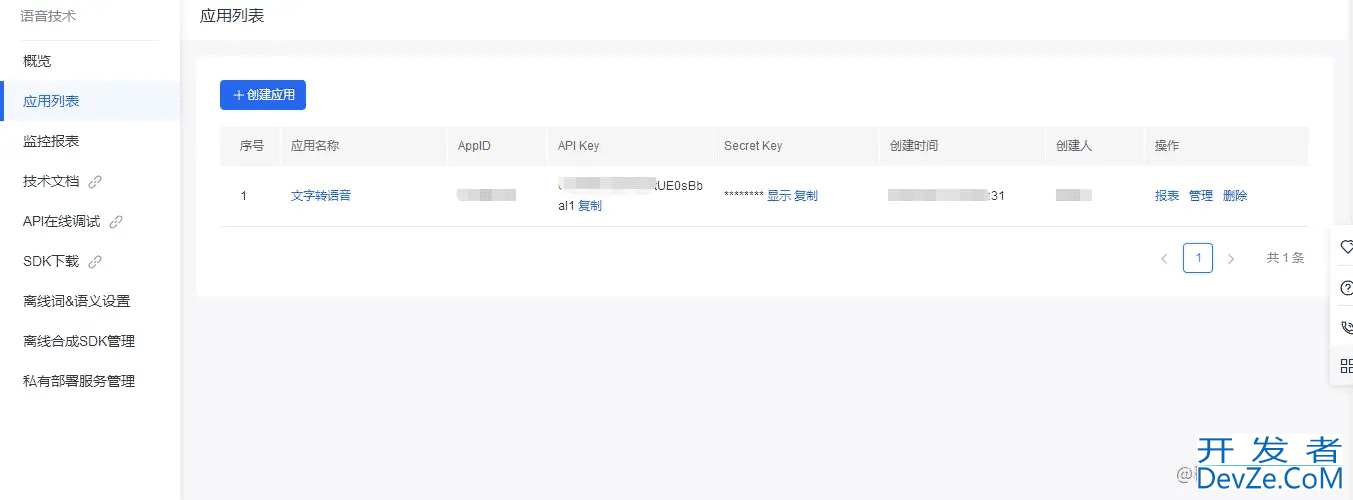Screen dimensions: 1353x500
Task: Click the Secret Key column header
Action: pyautogui.click(x=753, y=146)
